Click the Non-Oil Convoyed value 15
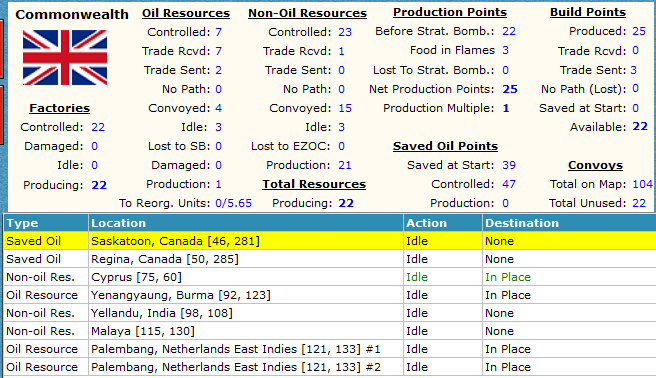Screen dimensions: 656x378 (x=345, y=108)
